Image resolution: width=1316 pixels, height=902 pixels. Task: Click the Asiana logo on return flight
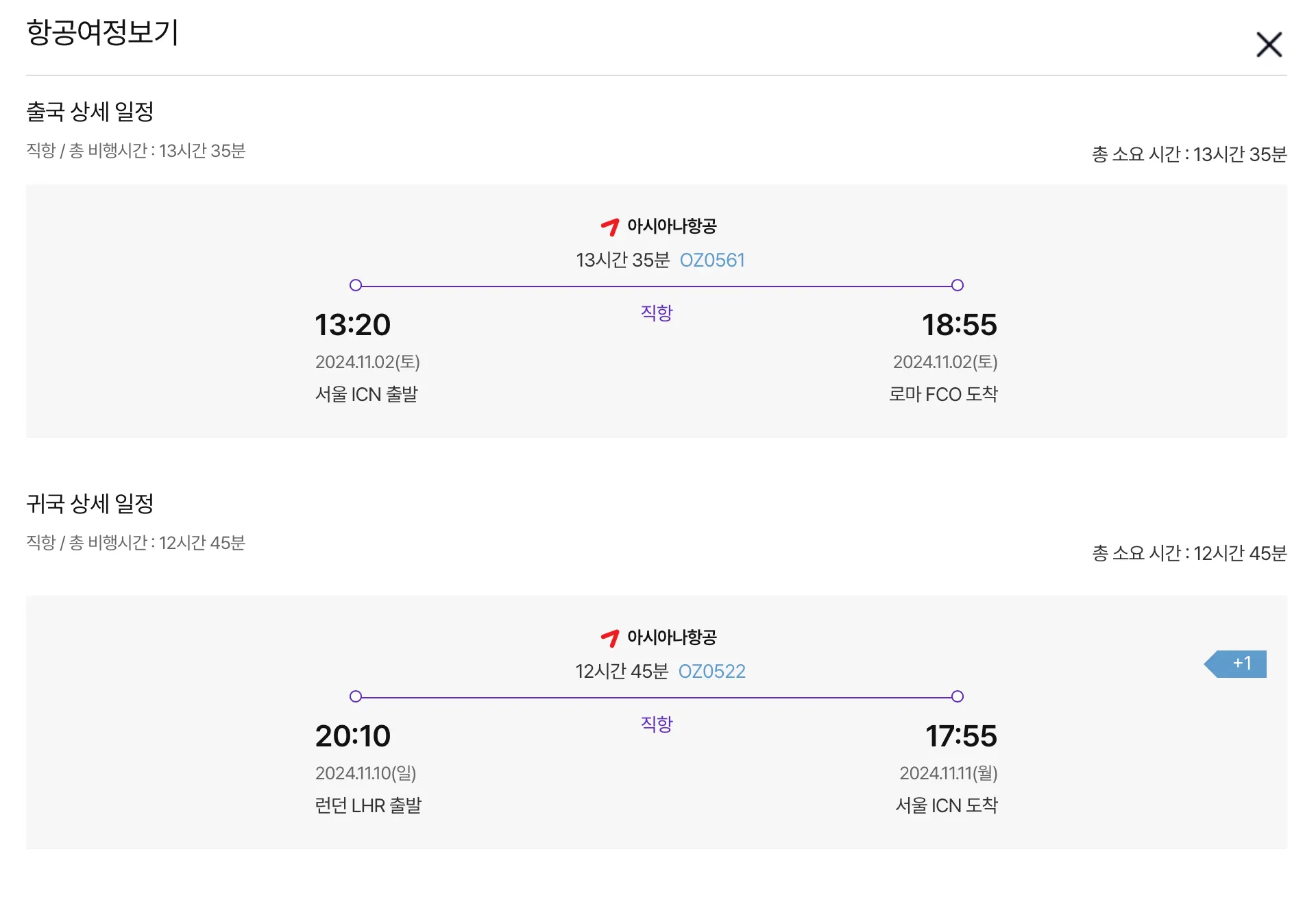610,637
